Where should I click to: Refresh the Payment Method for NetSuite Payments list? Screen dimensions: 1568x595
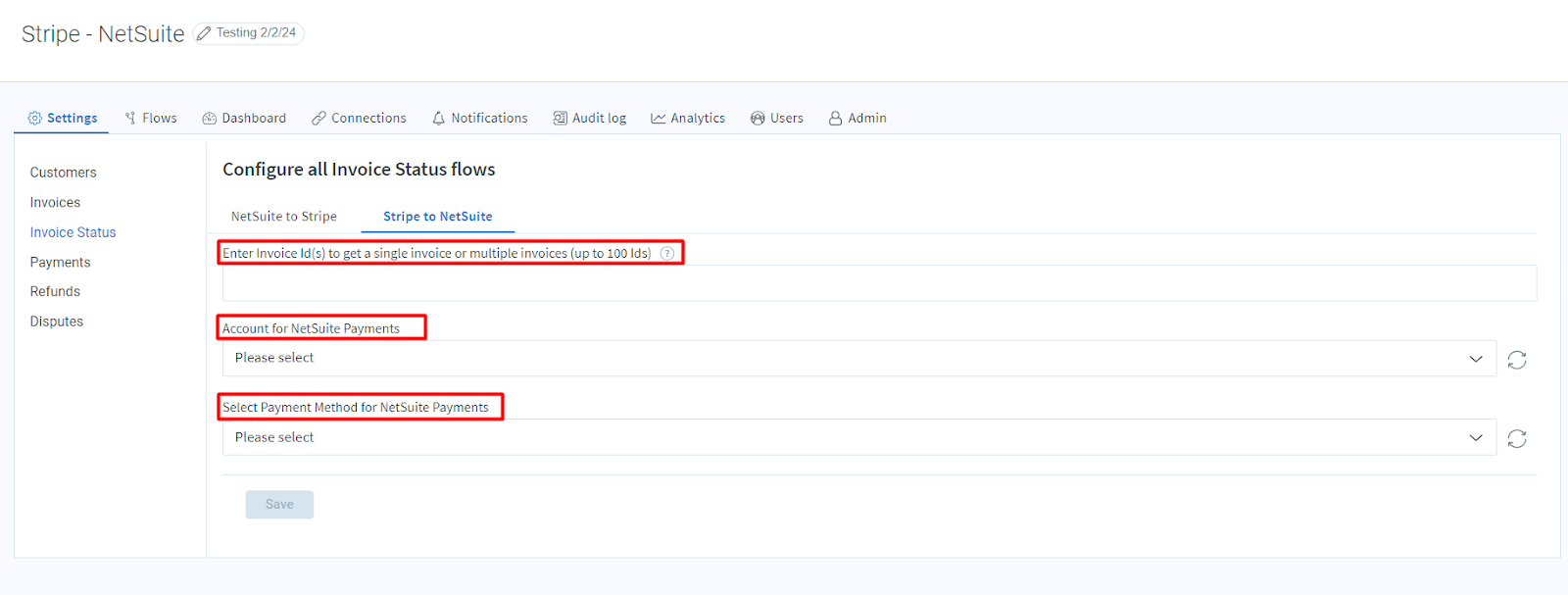pyautogui.click(x=1517, y=438)
